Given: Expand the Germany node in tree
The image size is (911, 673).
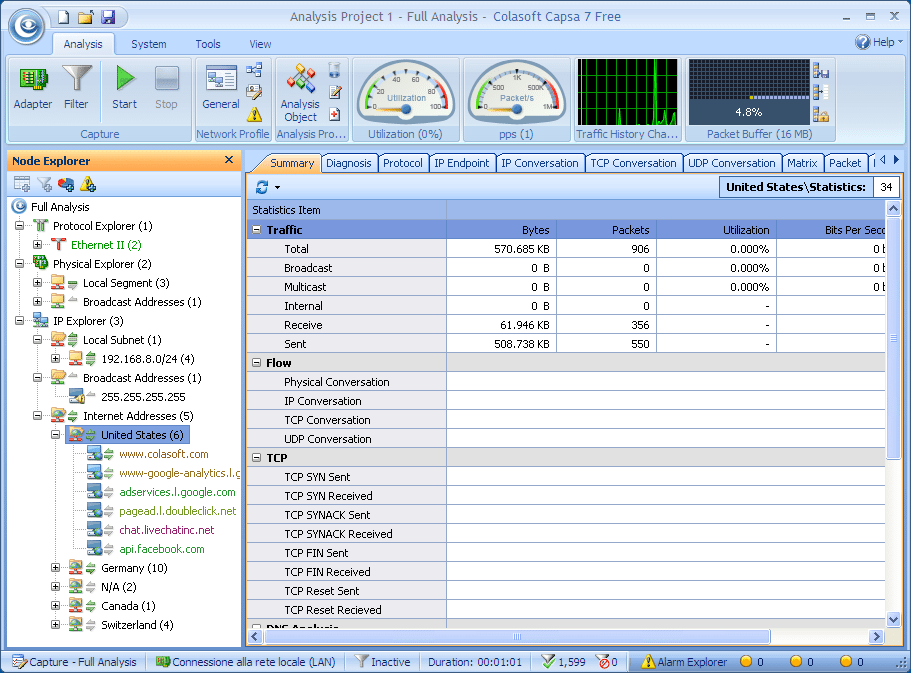Looking at the screenshot, I should [x=57, y=568].
